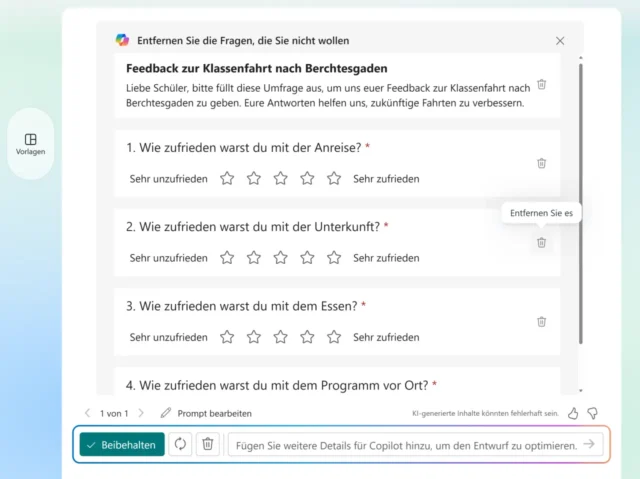
Task: Remove the Essen question with trash icon
Action: click(x=541, y=321)
